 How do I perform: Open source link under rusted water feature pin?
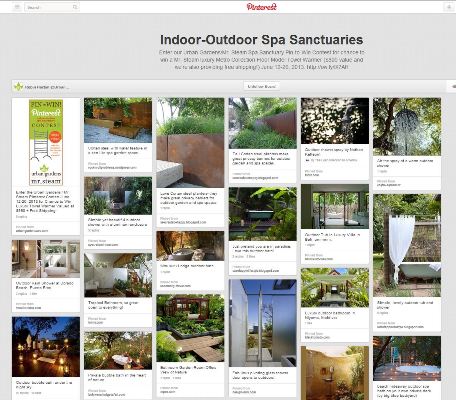(112, 168)
